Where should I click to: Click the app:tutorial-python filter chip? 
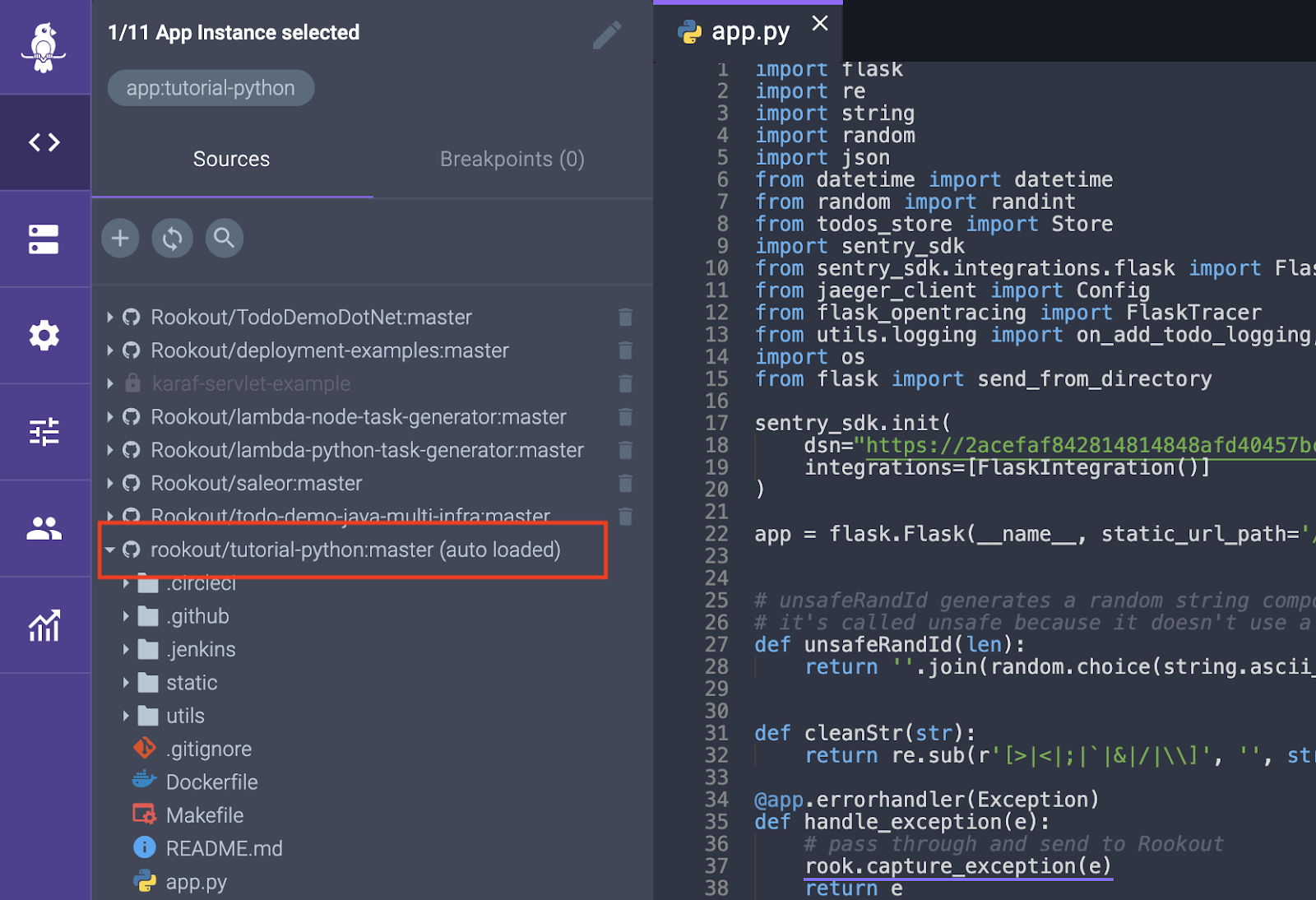click(211, 88)
